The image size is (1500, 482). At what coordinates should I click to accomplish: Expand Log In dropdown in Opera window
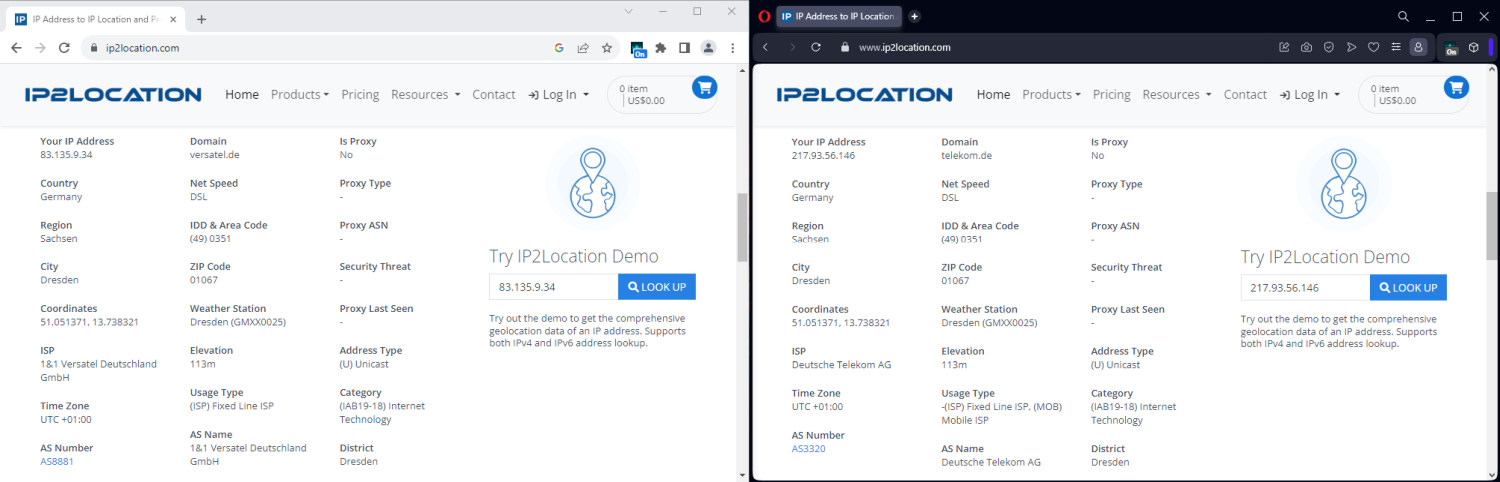point(1310,94)
